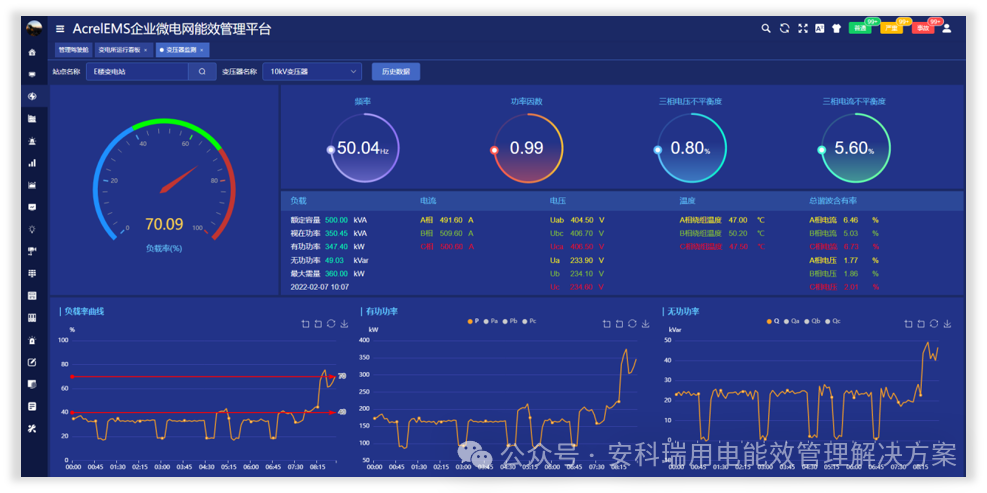
Task: Close the 变电所运行看板 tab
Action: coord(145,50)
